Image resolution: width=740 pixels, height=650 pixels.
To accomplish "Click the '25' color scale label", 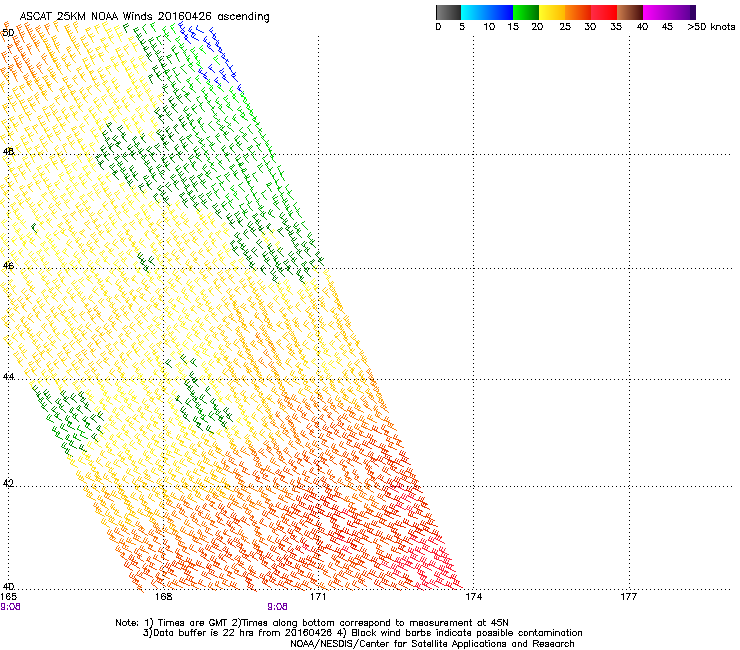I will pos(565,27).
